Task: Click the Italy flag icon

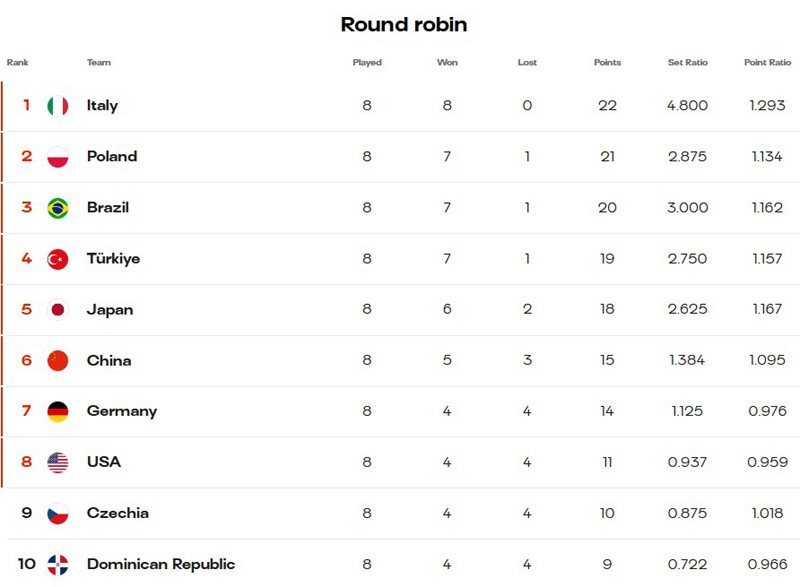Action: click(58, 106)
